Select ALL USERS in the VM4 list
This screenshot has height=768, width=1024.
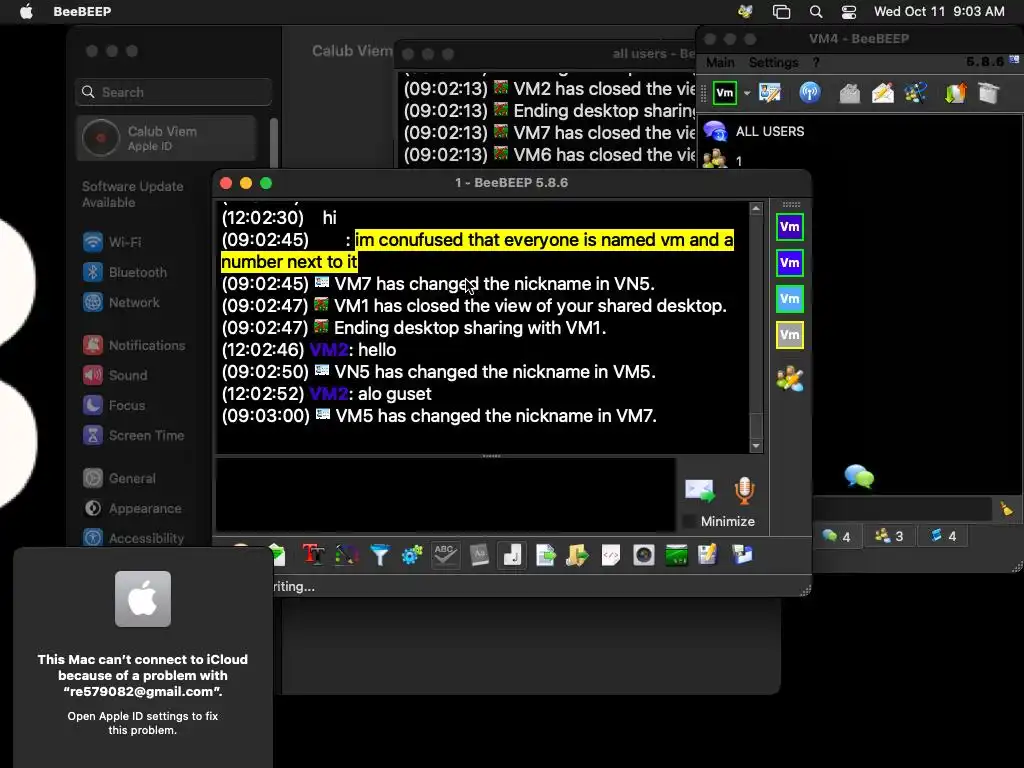tap(770, 131)
